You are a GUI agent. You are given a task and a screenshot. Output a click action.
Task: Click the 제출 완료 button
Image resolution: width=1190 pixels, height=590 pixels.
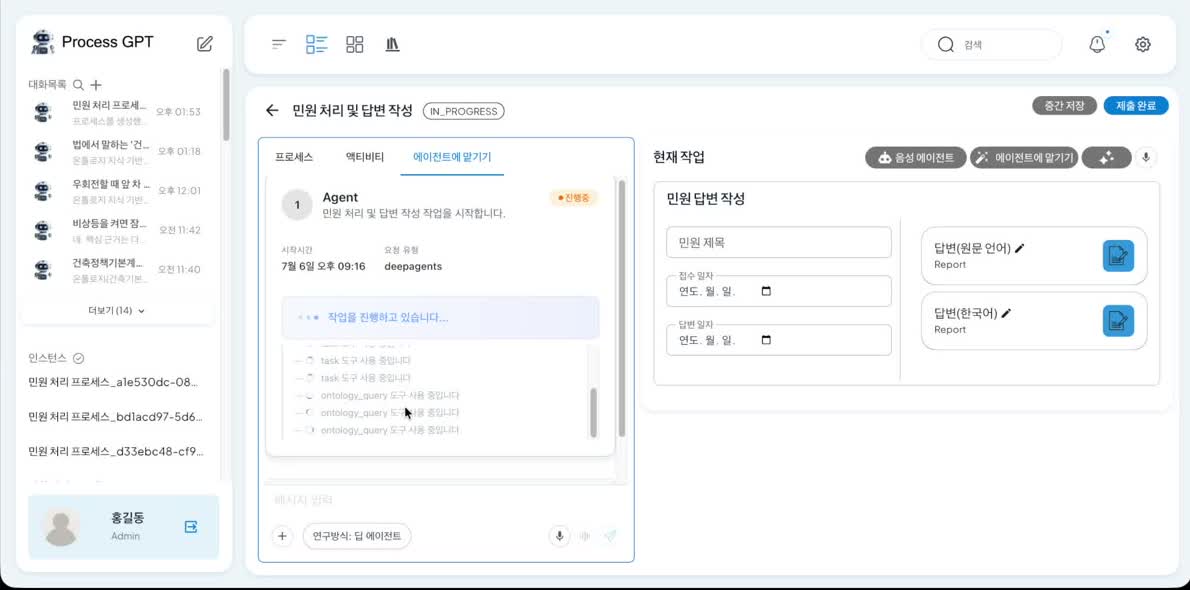1136,106
